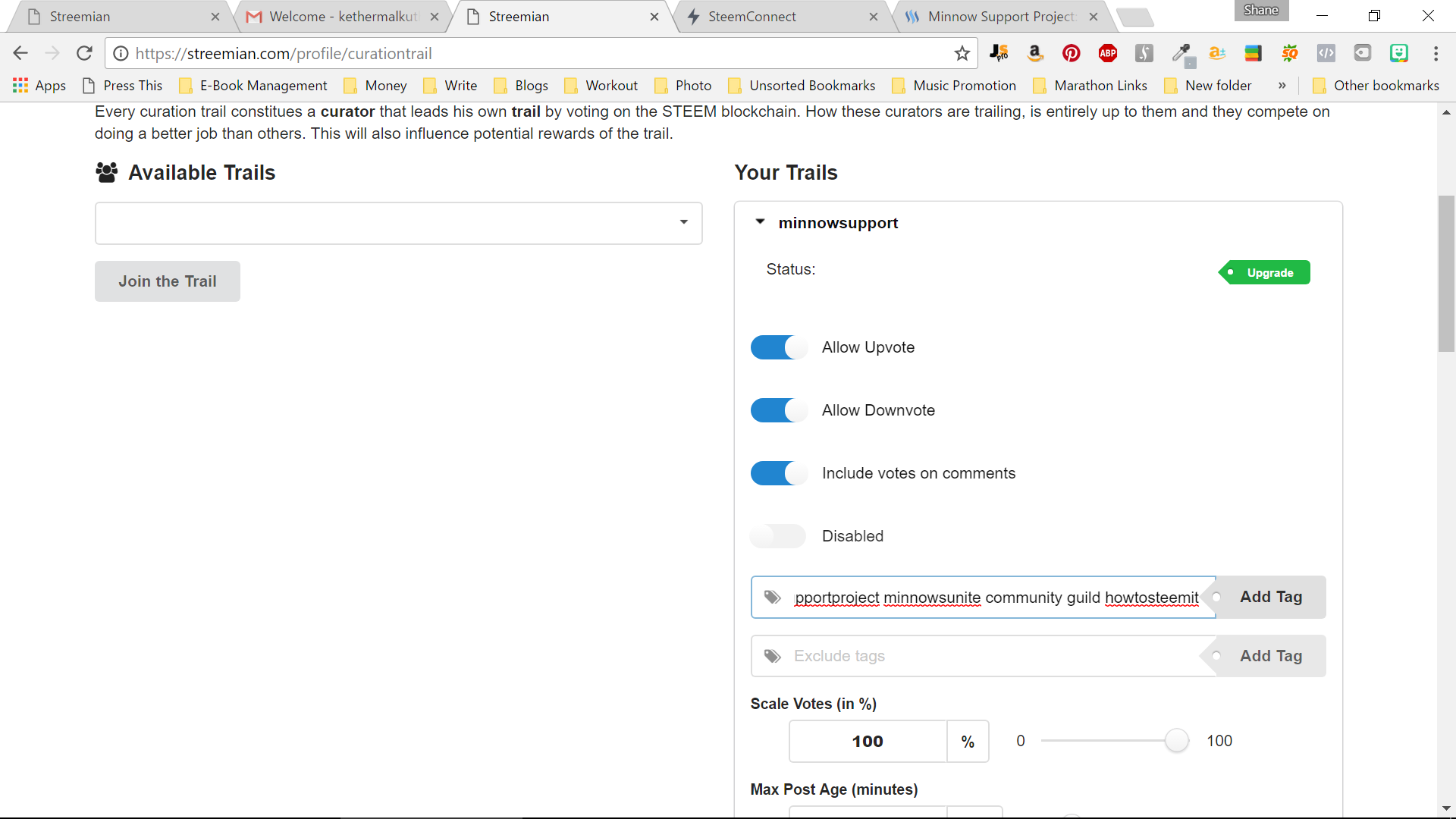Click the Pinterest icon in browser toolbar
The image size is (1456, 819).
click(1071, 53)
